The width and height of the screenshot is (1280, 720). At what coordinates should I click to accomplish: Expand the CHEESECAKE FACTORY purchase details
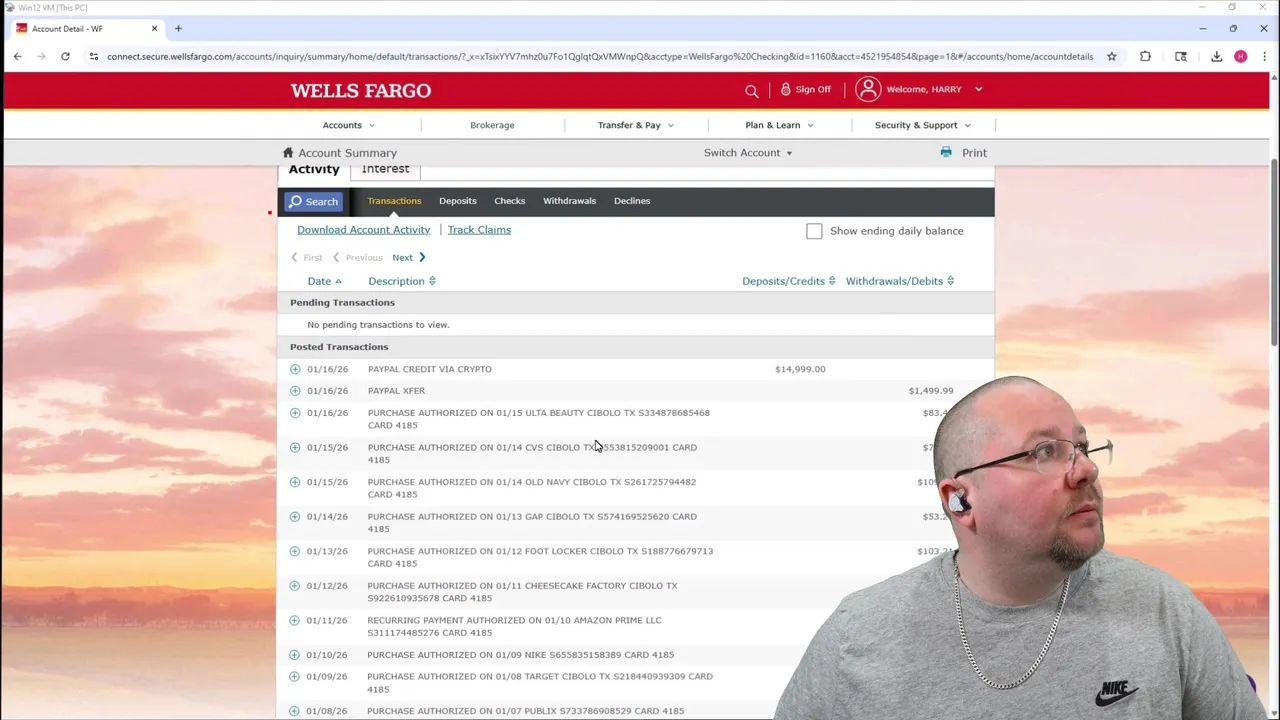click(295, 586)
